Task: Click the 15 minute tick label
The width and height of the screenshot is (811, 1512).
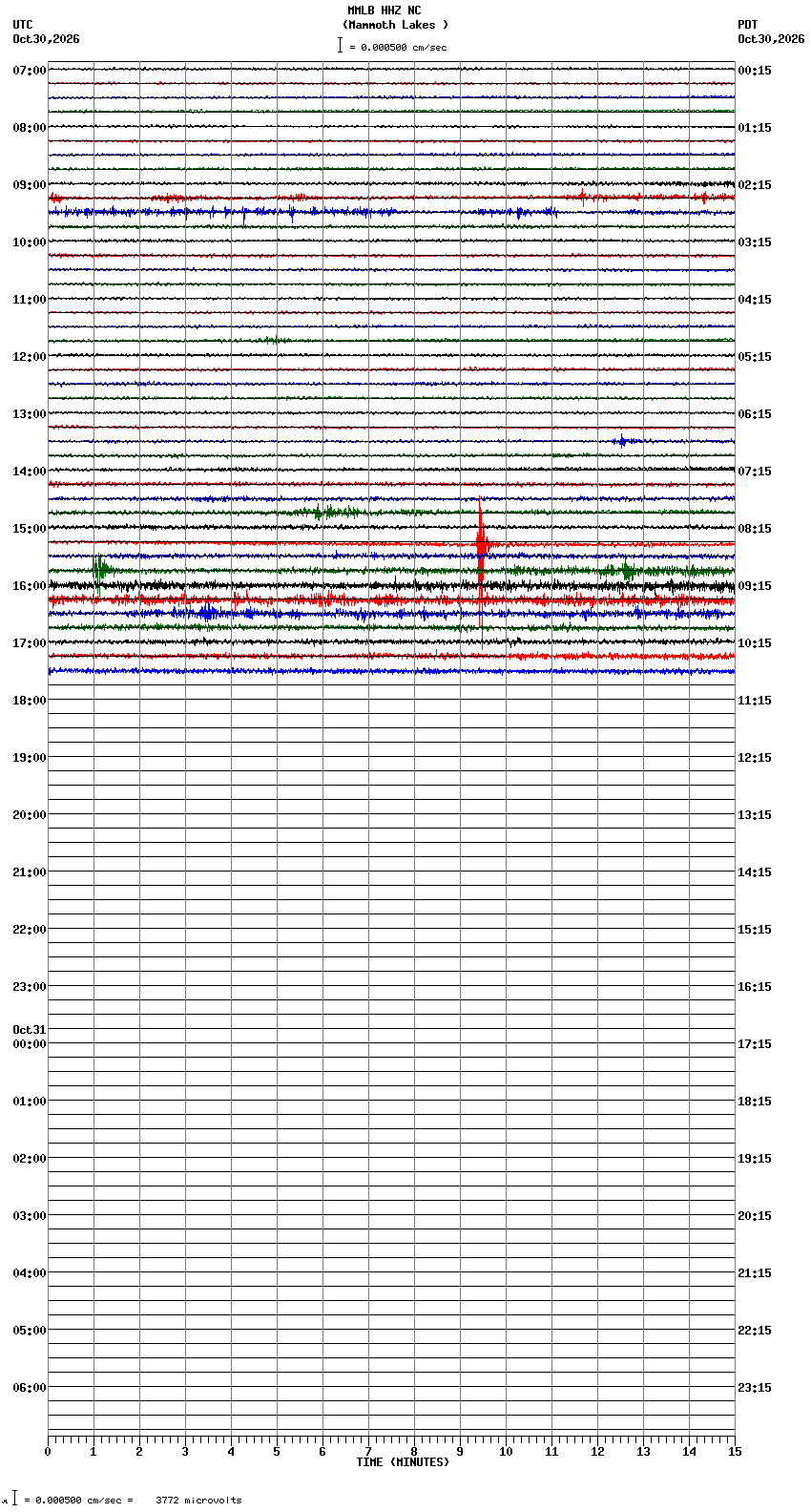Action: point(735,1452)
